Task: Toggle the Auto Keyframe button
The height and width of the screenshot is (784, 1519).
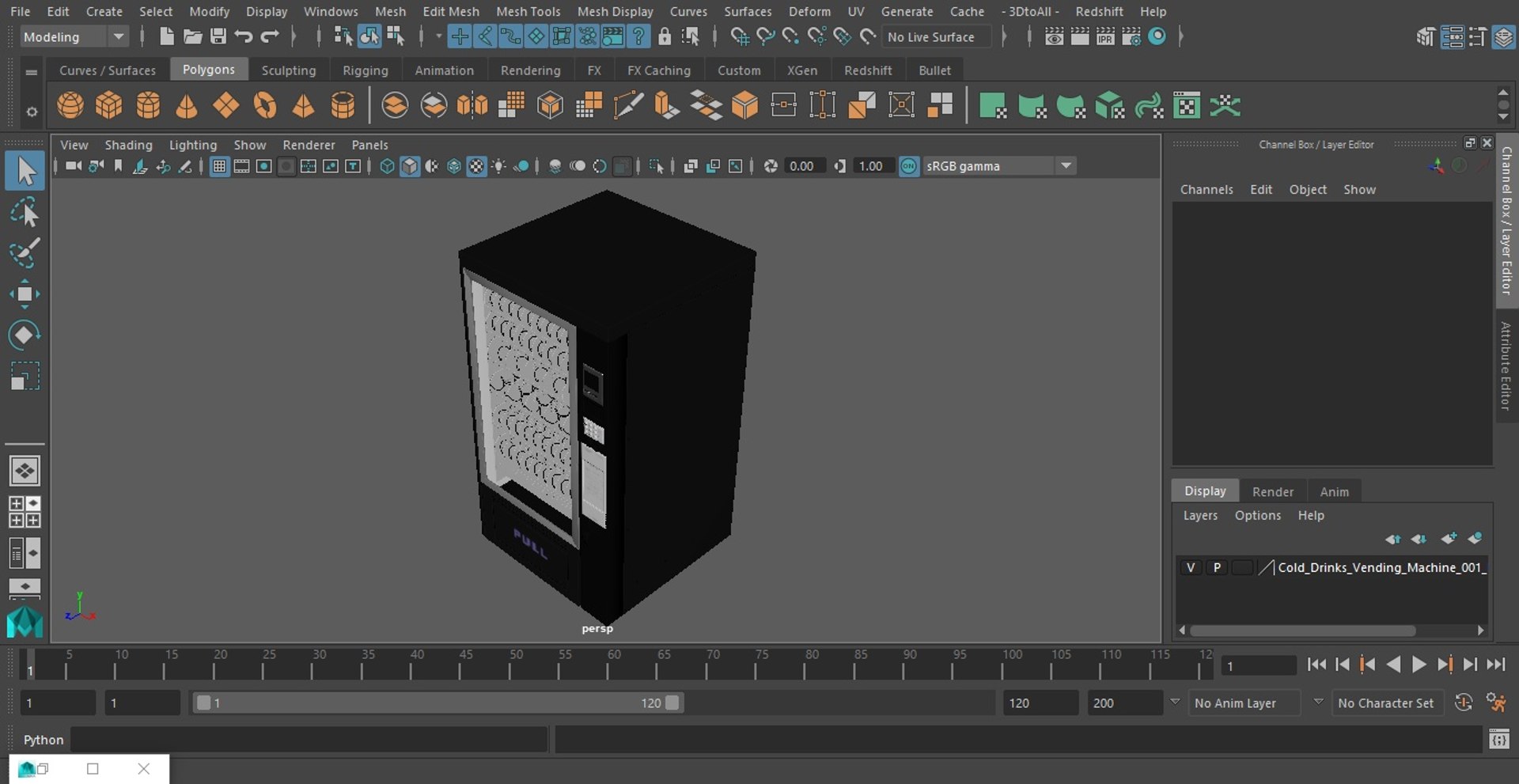Action: click(1464, 703)
